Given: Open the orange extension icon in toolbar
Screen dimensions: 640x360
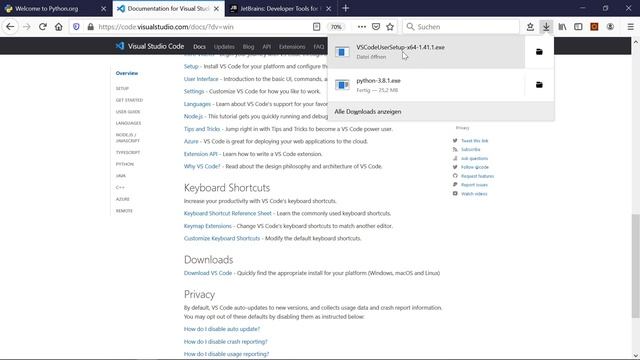Looking at the screenshot, I should (594, 27).
